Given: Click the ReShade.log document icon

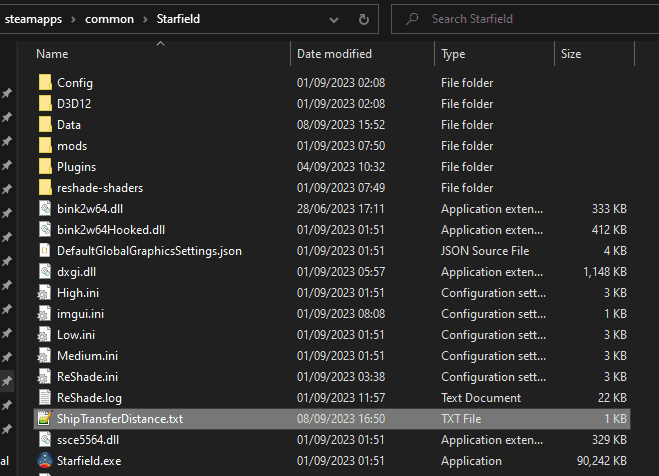Looking at the screenshot, I should tap(44, 397).
